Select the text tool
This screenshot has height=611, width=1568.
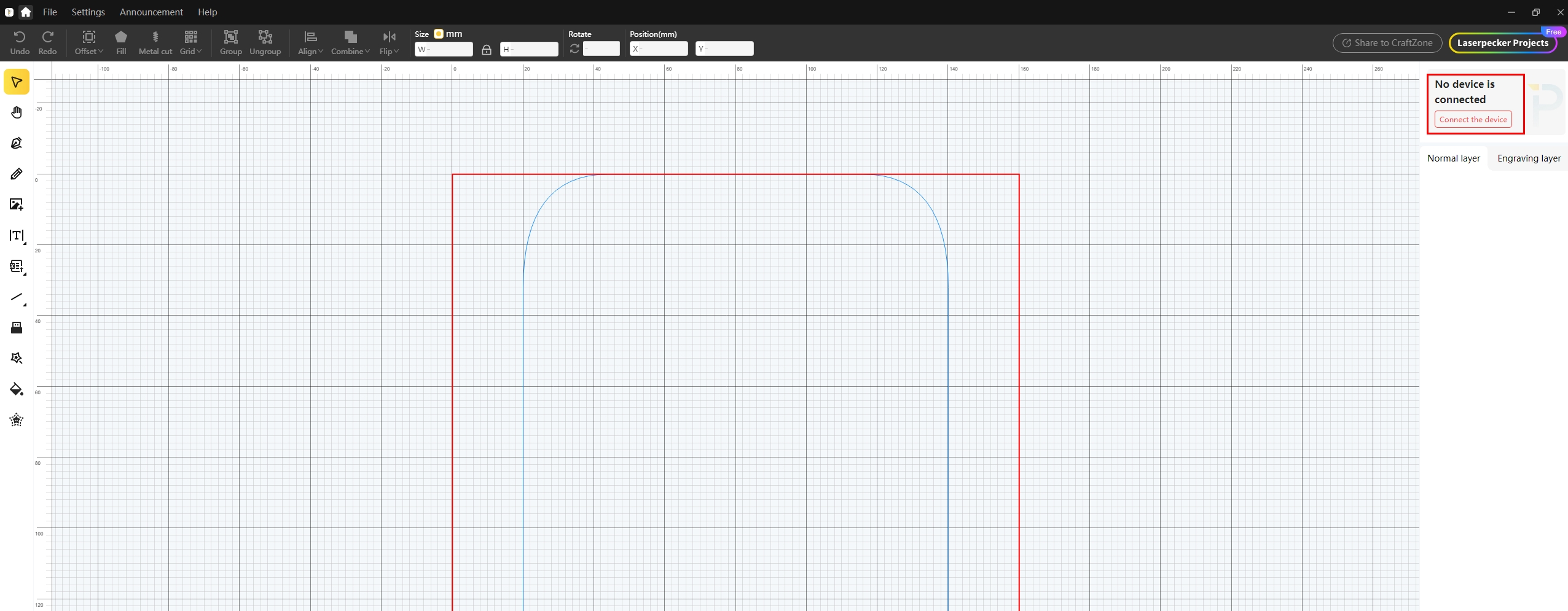coord(17,235)
